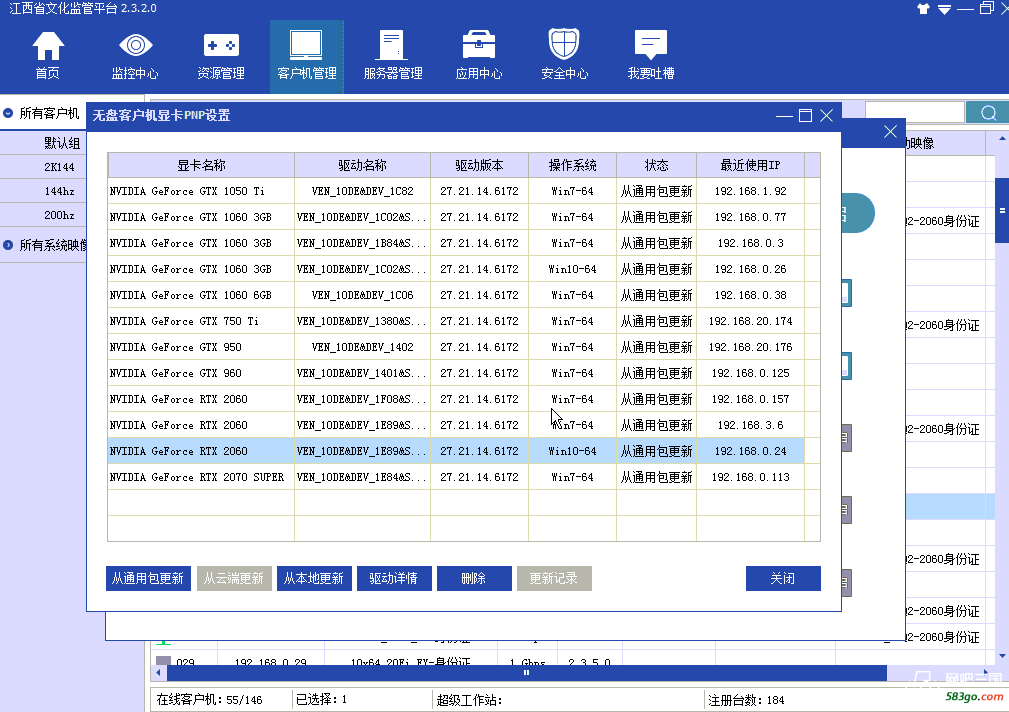The width and height of the screenshot is (1009, 712).
Task: Select RTX 2060 row with IP 192.168.0.157
Action: [x=456, y=399]
